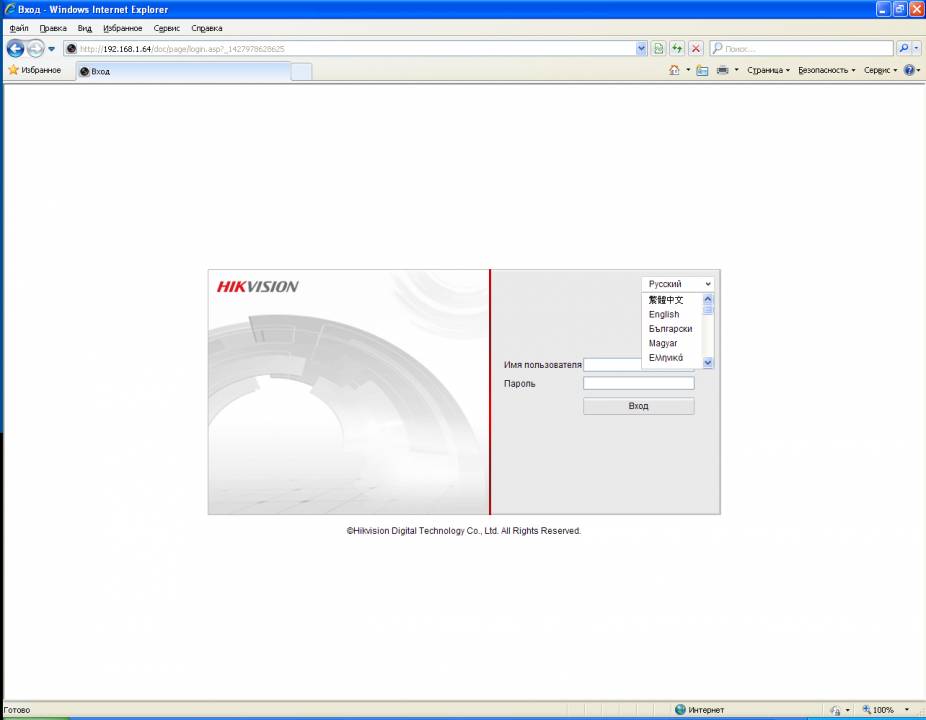Toggle Compatibility View page icon

point(658,48)
